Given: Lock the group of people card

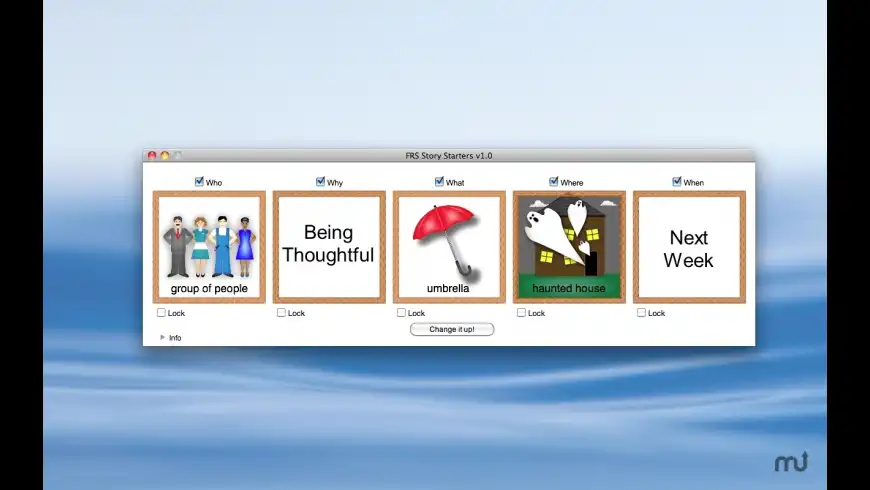Looking at the screenshot, I should click(x=161, y=312).
